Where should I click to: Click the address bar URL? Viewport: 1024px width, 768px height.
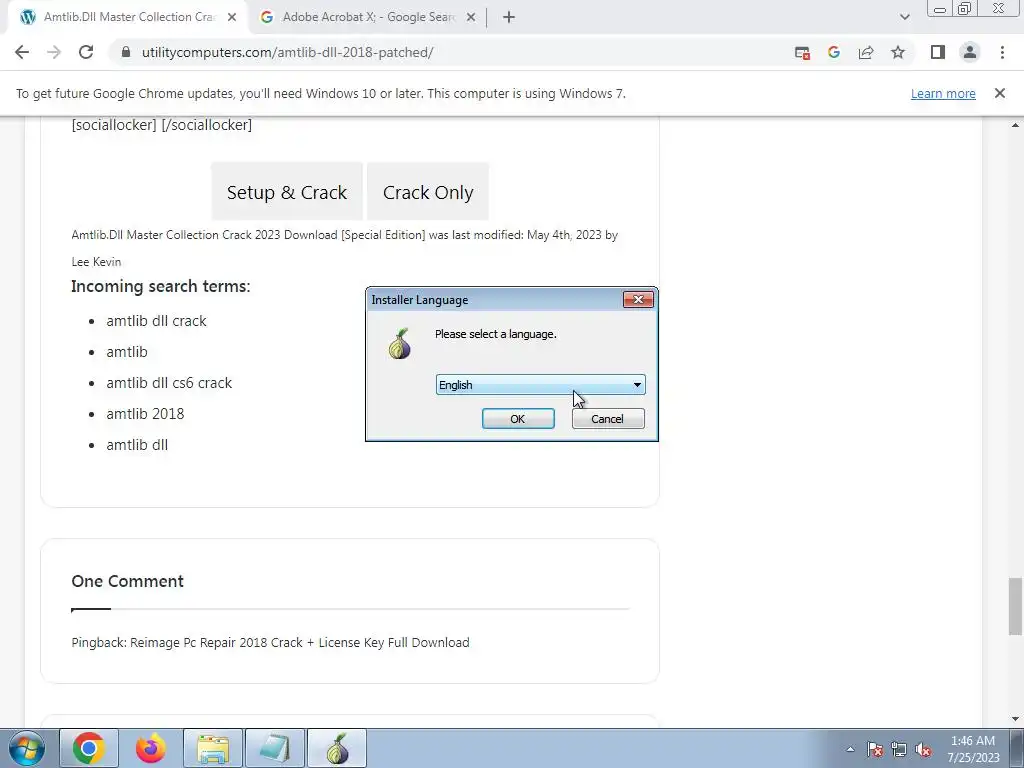(x=287, y=52)
